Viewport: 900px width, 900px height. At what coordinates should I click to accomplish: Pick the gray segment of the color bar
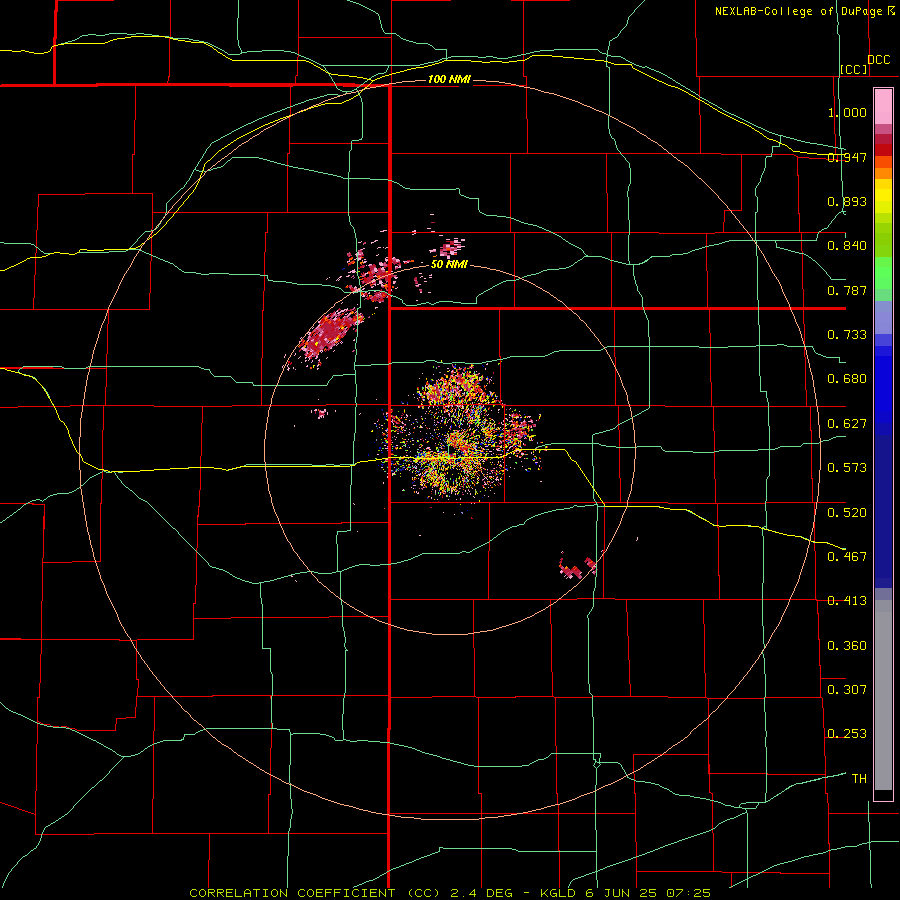tap(883, 695)
